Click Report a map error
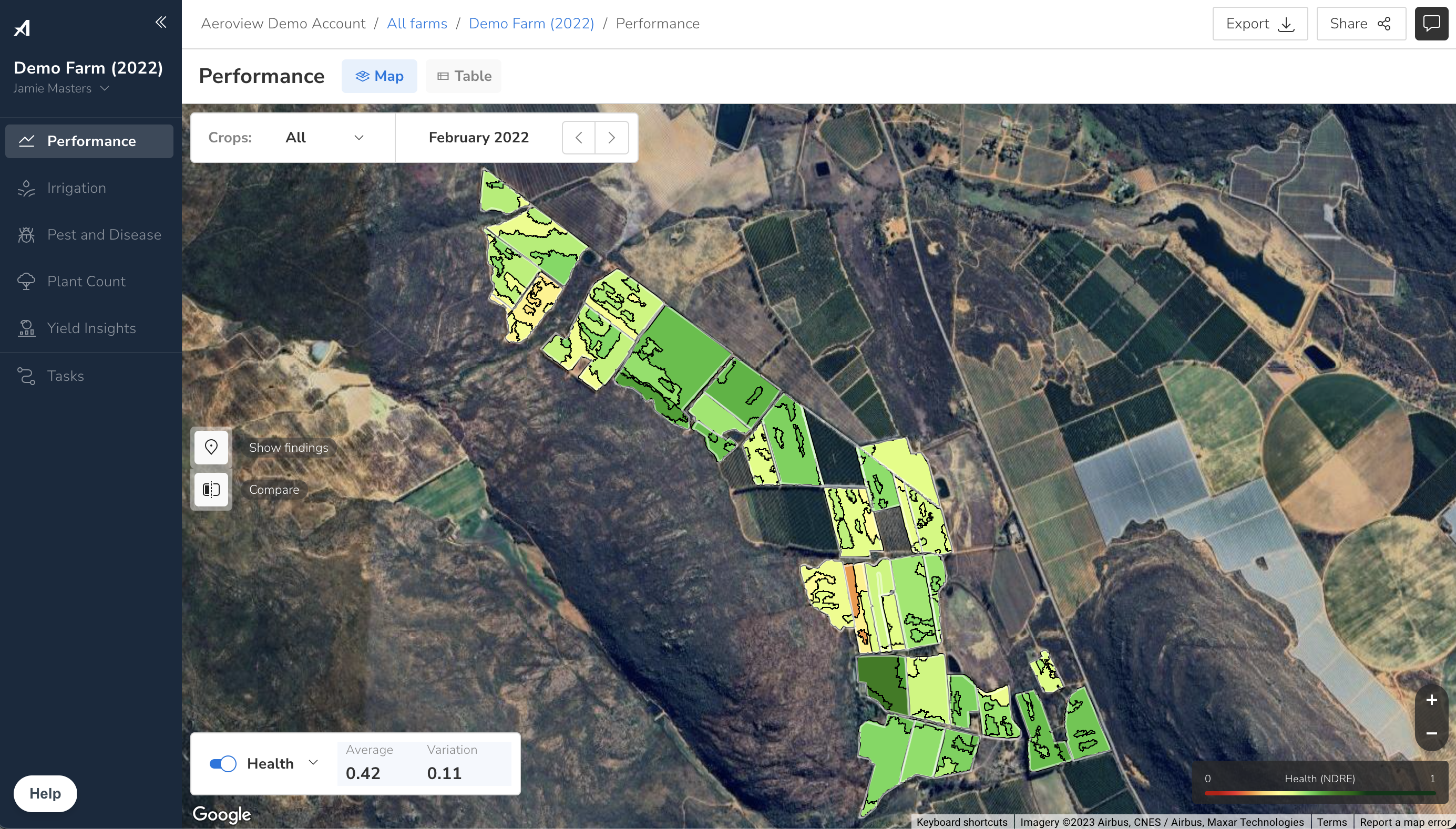The image size is (1456, 829). (1404, 822)
